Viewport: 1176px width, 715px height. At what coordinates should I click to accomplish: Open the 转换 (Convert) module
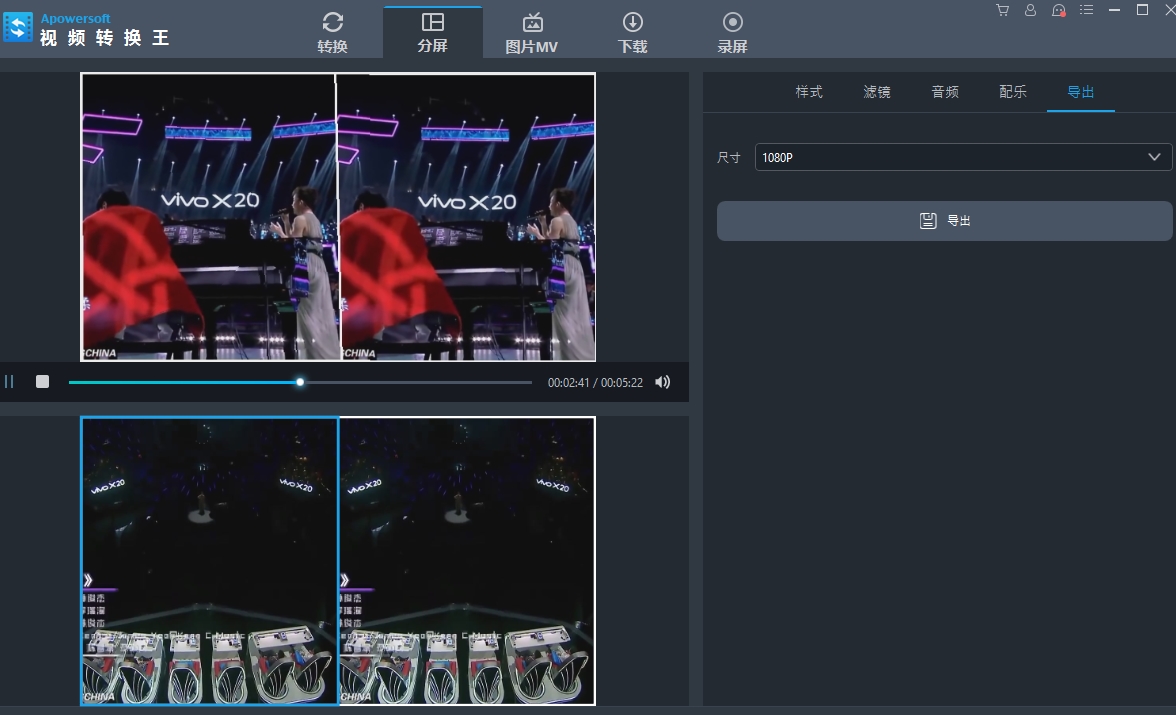click(x=333, y=32)
